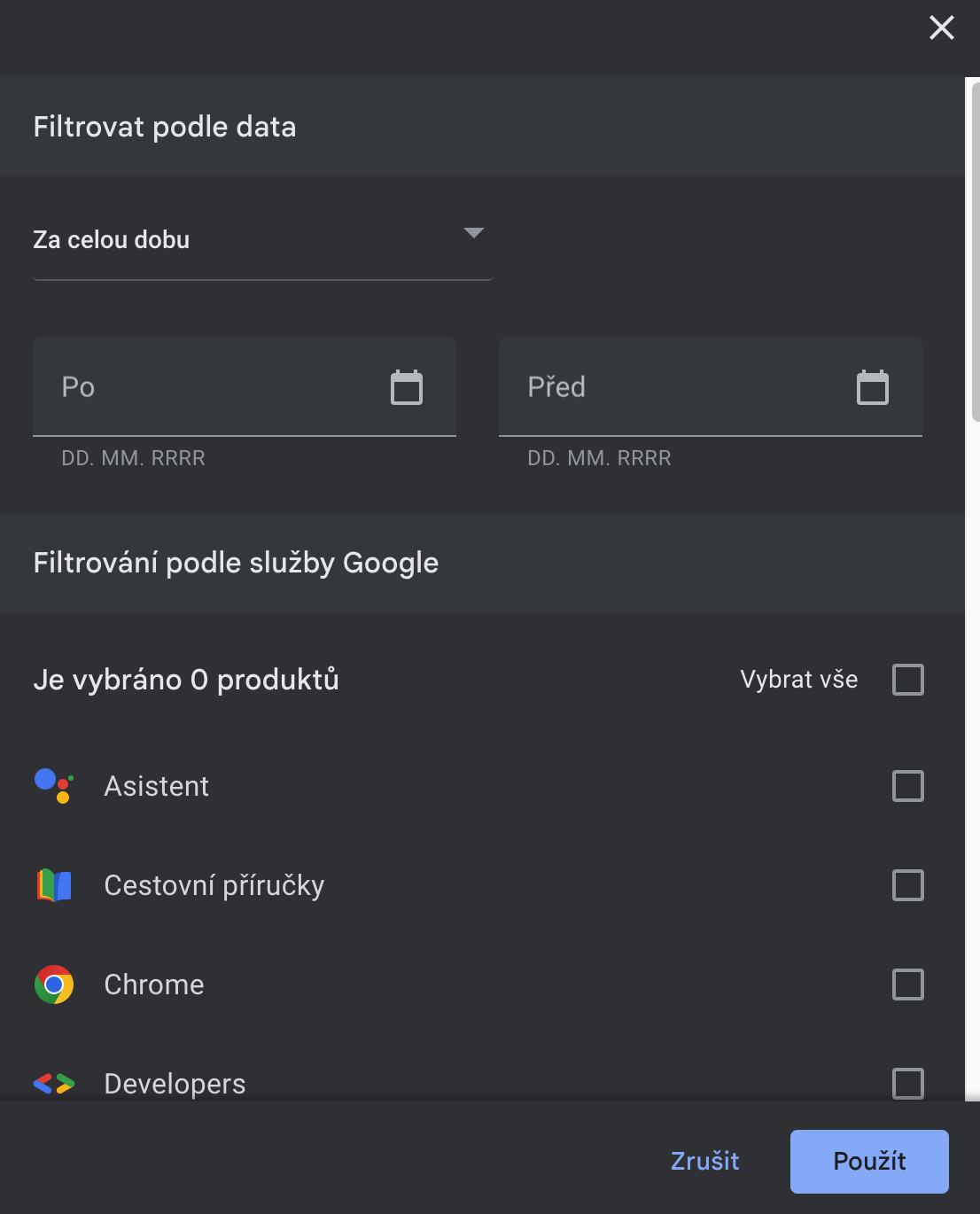Tick the Vybrat vše checkbox
This screenshot has height=1214, width=980.
tap(908, 680)
